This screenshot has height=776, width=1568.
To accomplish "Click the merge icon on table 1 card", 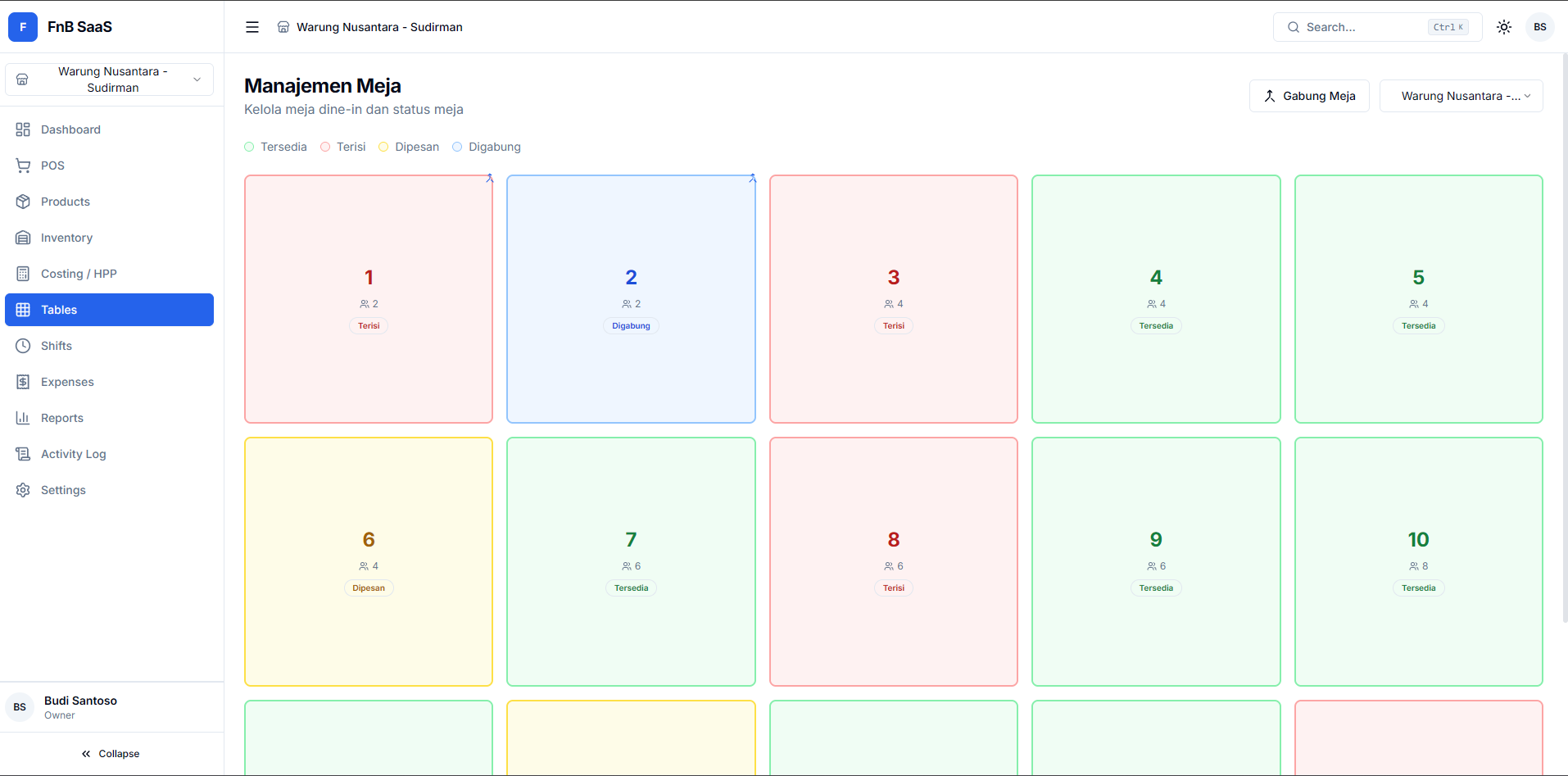I will [490, 178].
